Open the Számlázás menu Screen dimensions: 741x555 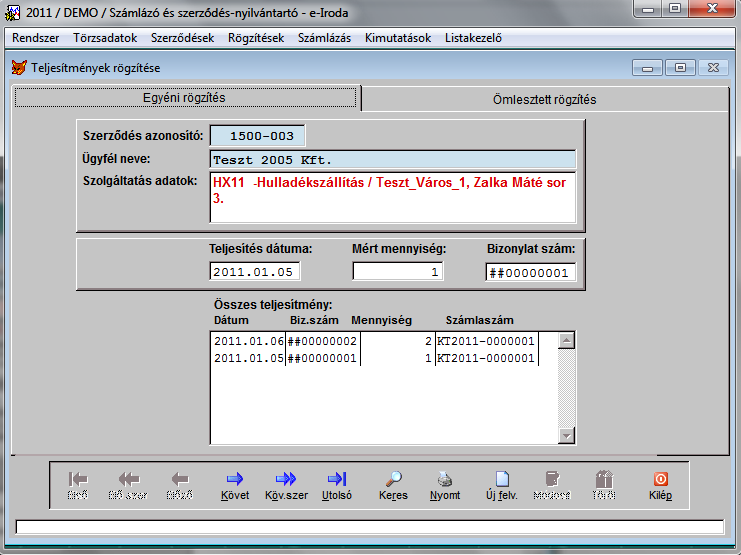pyautogui.click(x=323, y=38)
